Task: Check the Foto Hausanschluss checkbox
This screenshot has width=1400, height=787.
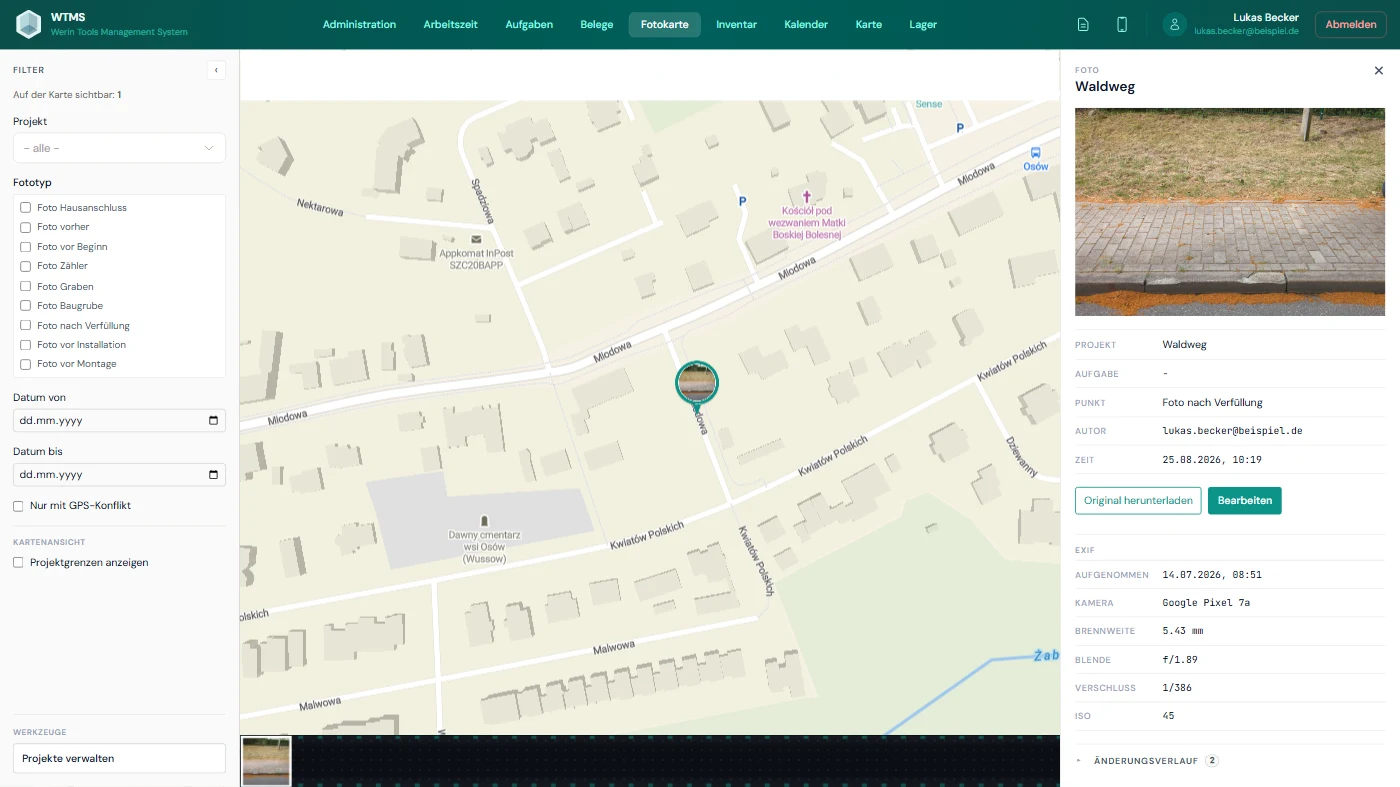Action: (x=26, y=208)
